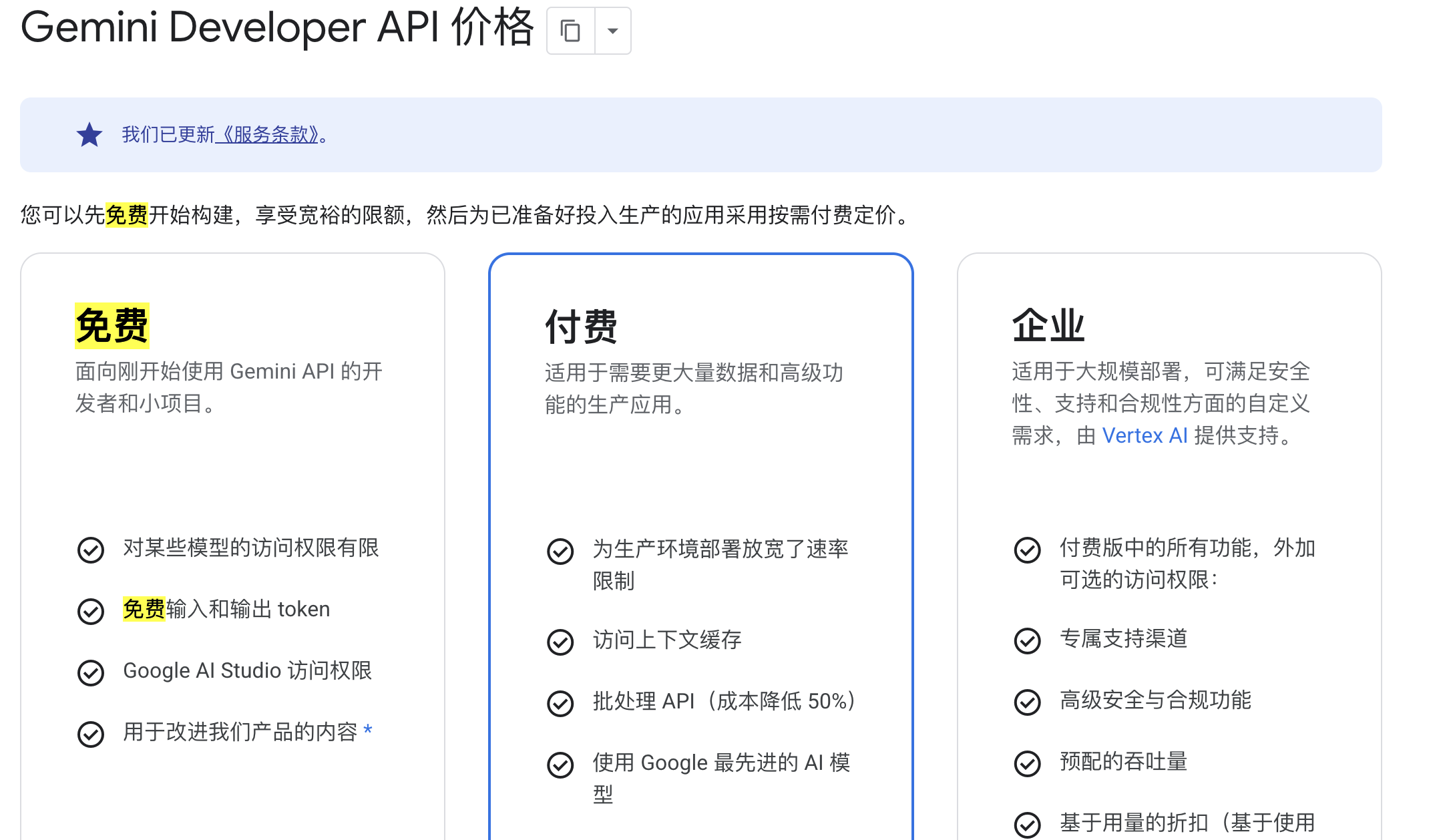This screenshot has width=1445, height=840.
Task: Click the text 批处理 API（成本降低 50%）
Action: (x=725, y=701)
